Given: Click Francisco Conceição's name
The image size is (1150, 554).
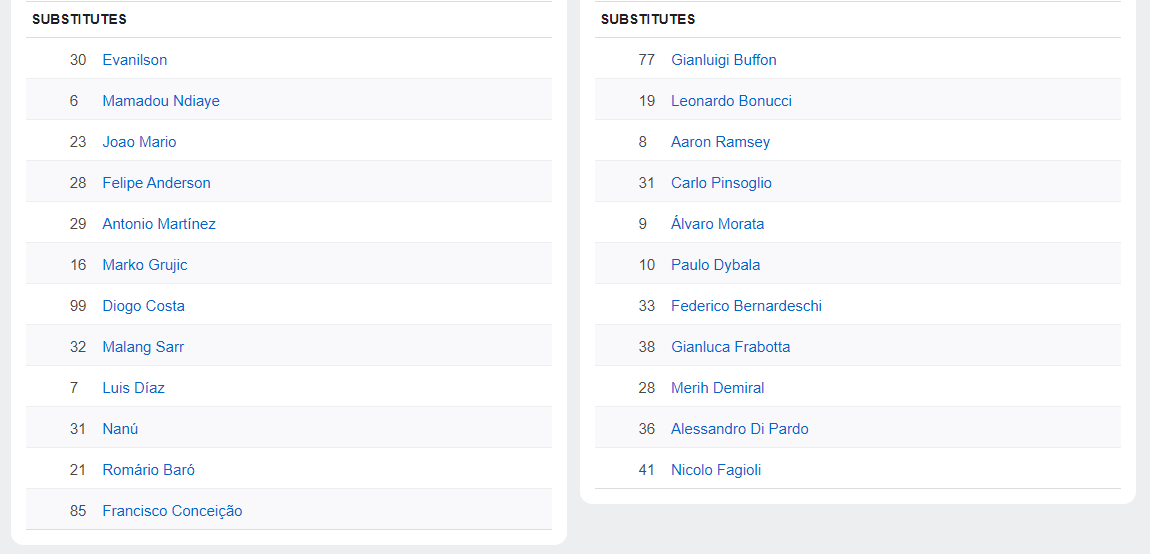Looking at the screenshot, I should [172, 511].
